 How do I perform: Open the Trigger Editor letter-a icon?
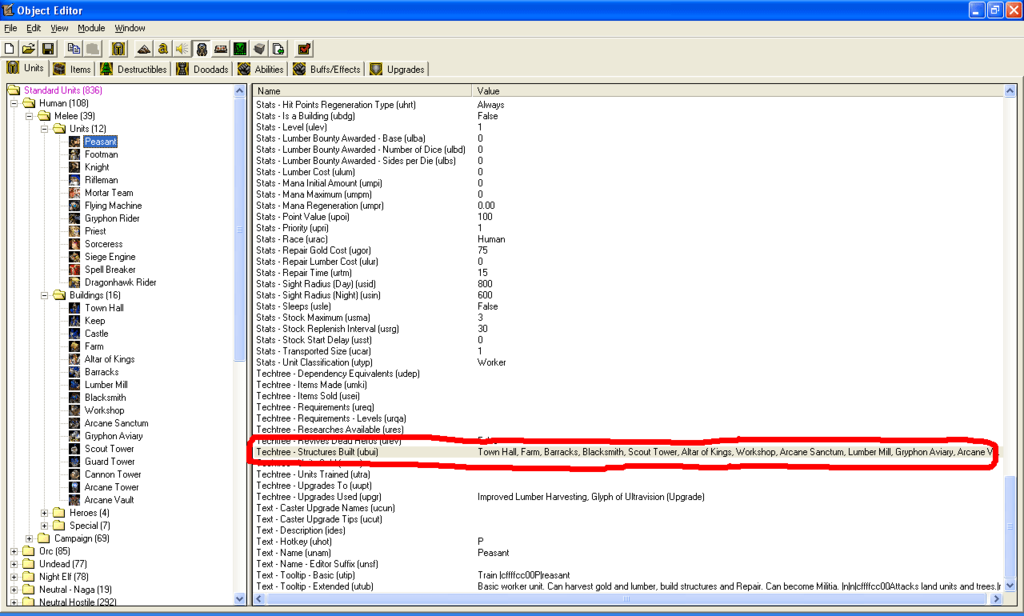[x=163, y=49]
